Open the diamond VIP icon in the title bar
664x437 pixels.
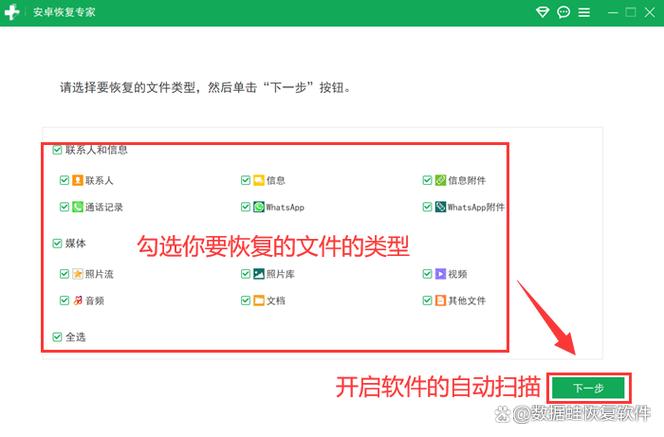(x=542, y=12)
